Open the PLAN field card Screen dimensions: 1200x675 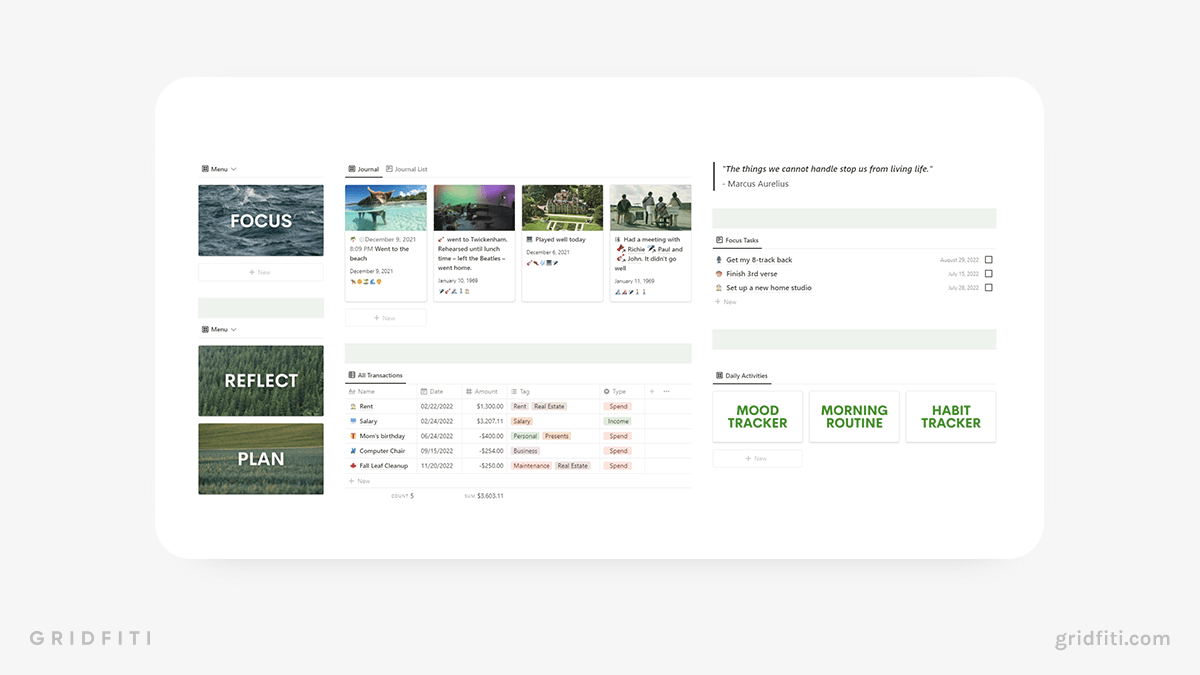[261, 459]
